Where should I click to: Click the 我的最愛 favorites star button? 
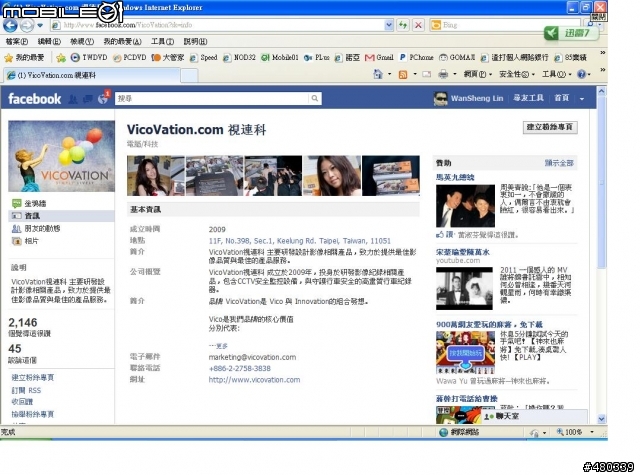point(24,58)
